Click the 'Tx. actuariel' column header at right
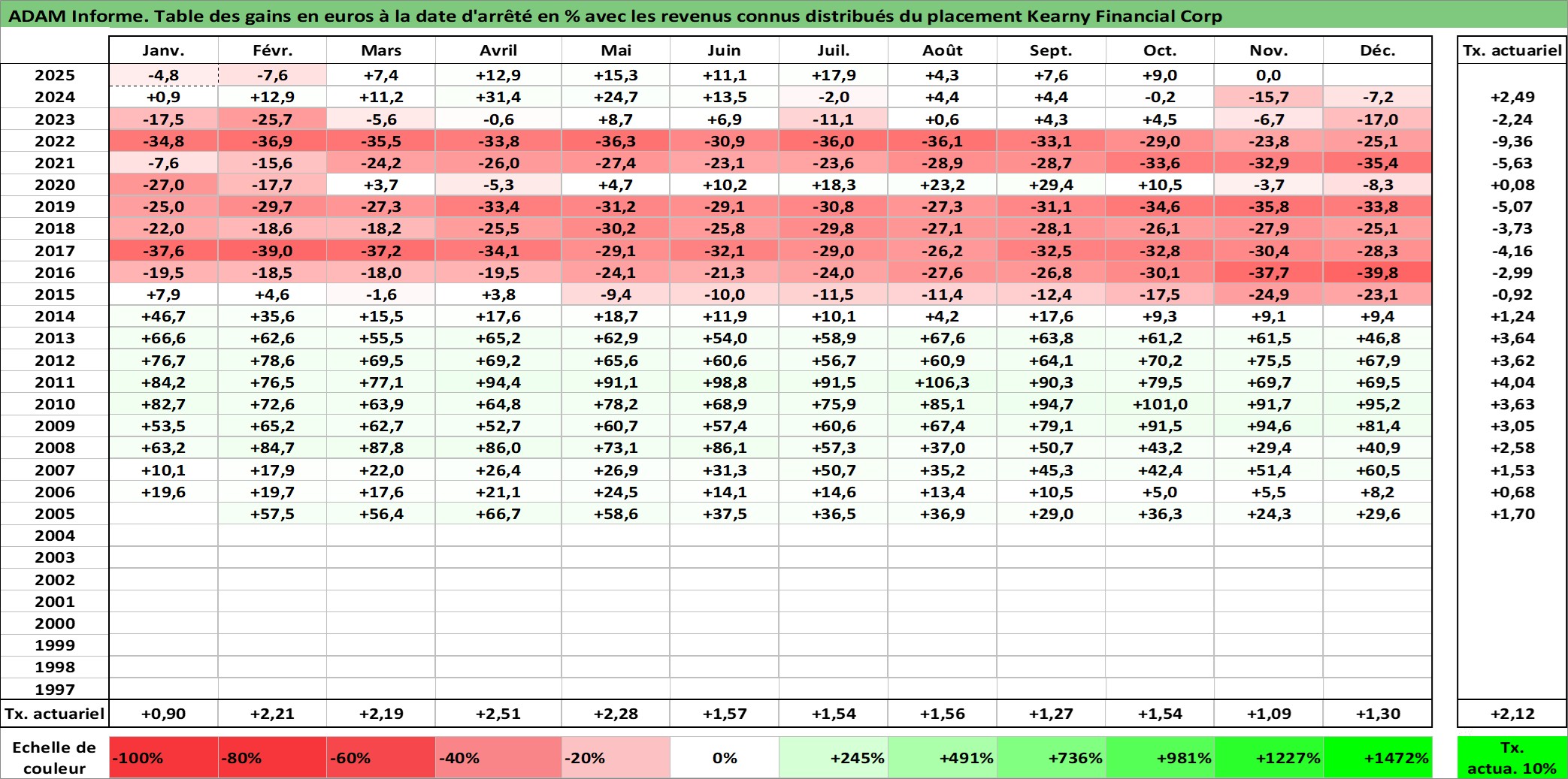This screenshot has width=1568, height=779. 1512,50
